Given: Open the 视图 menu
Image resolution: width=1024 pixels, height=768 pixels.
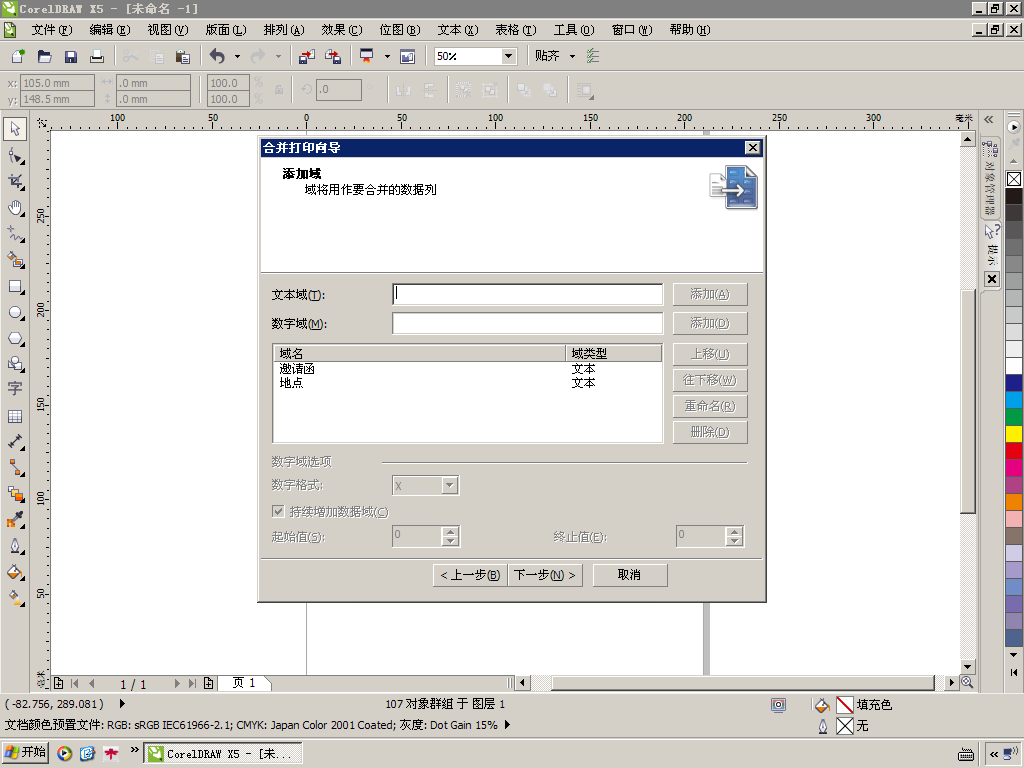Looking at the screenshot, I should pos(168,30).
